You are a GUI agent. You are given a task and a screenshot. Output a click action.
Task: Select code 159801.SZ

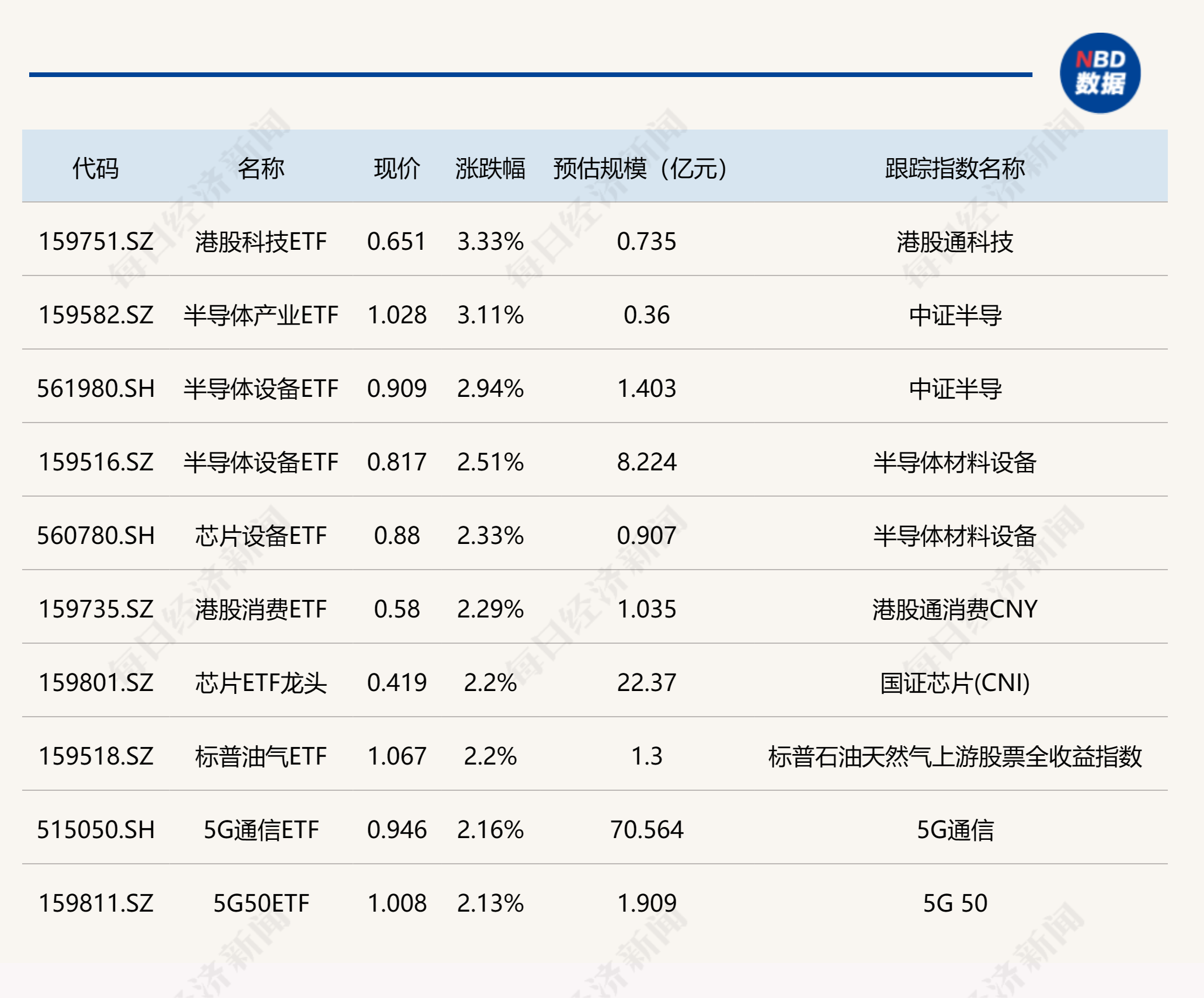point(96,683)
